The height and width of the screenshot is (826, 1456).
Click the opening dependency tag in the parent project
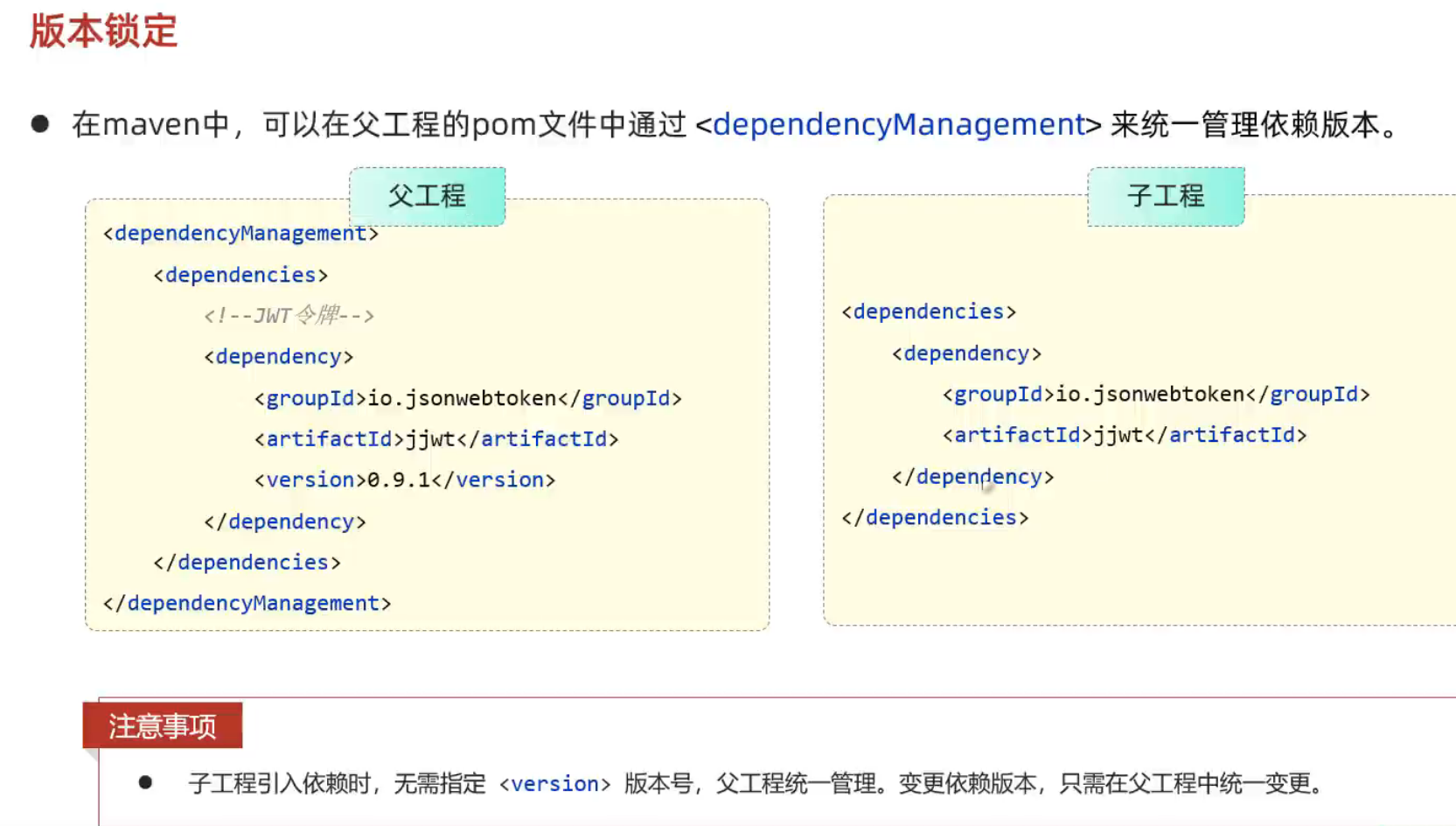[278, 357]
